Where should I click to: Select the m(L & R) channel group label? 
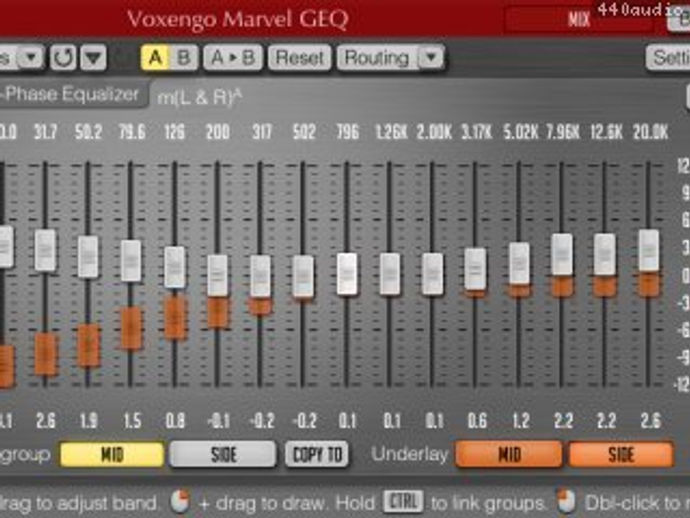pyautogui.click(x=199, y=97)
